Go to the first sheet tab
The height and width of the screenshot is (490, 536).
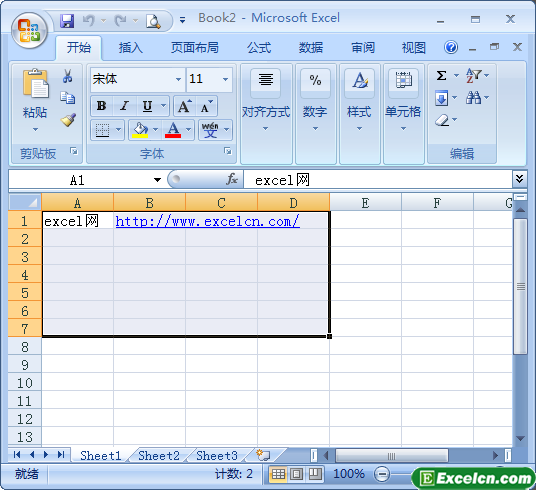point(17,454)
